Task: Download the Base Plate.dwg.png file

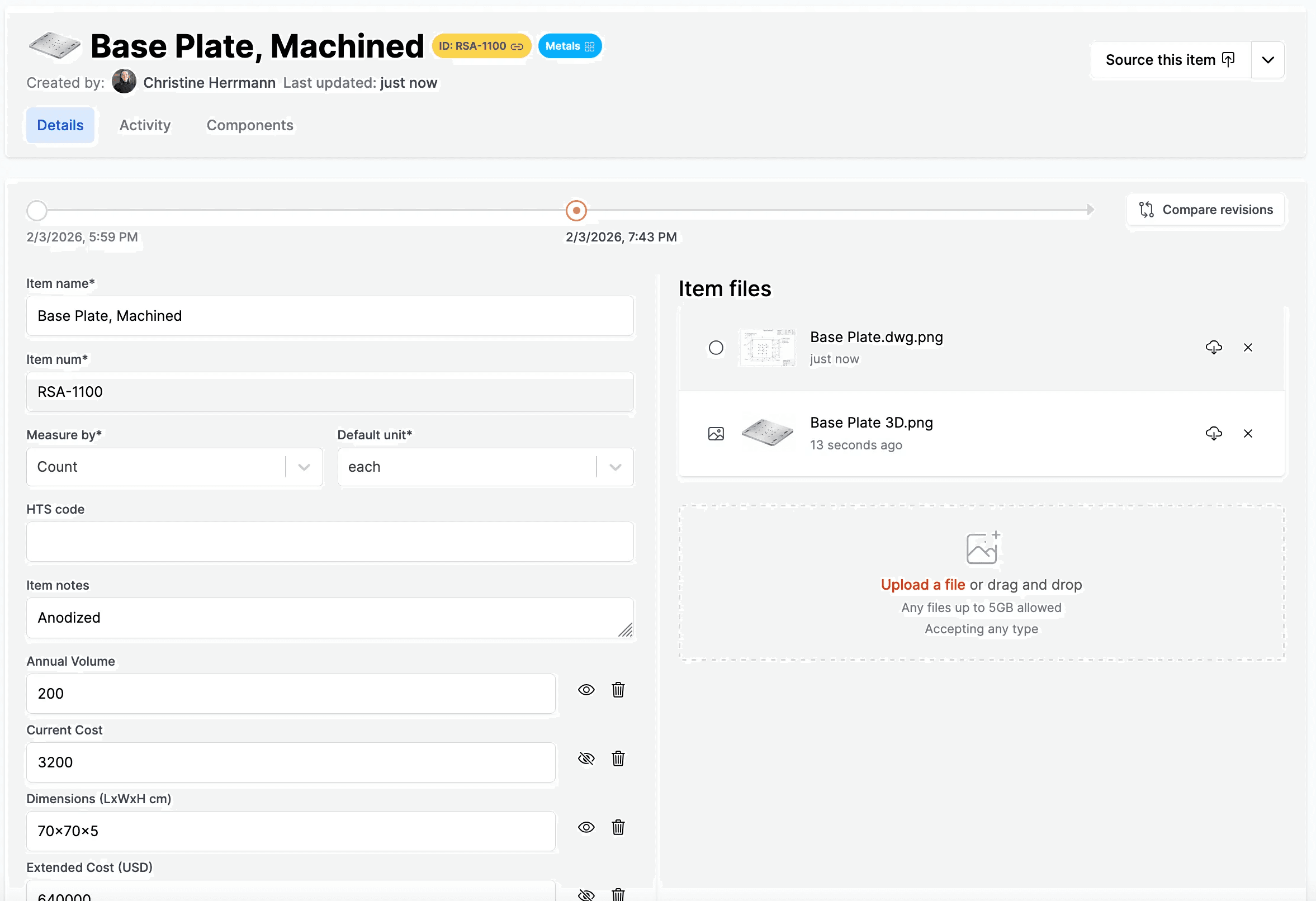Action: click(x=1213, y=347)
